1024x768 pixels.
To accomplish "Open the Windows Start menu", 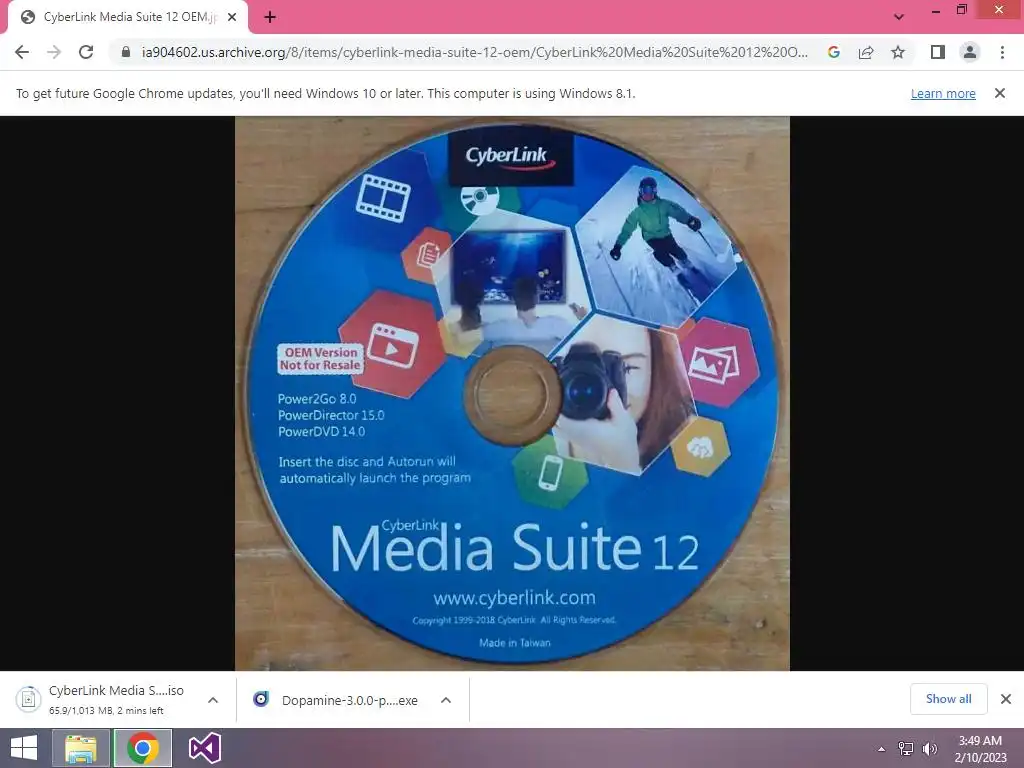I will point(24,748).
